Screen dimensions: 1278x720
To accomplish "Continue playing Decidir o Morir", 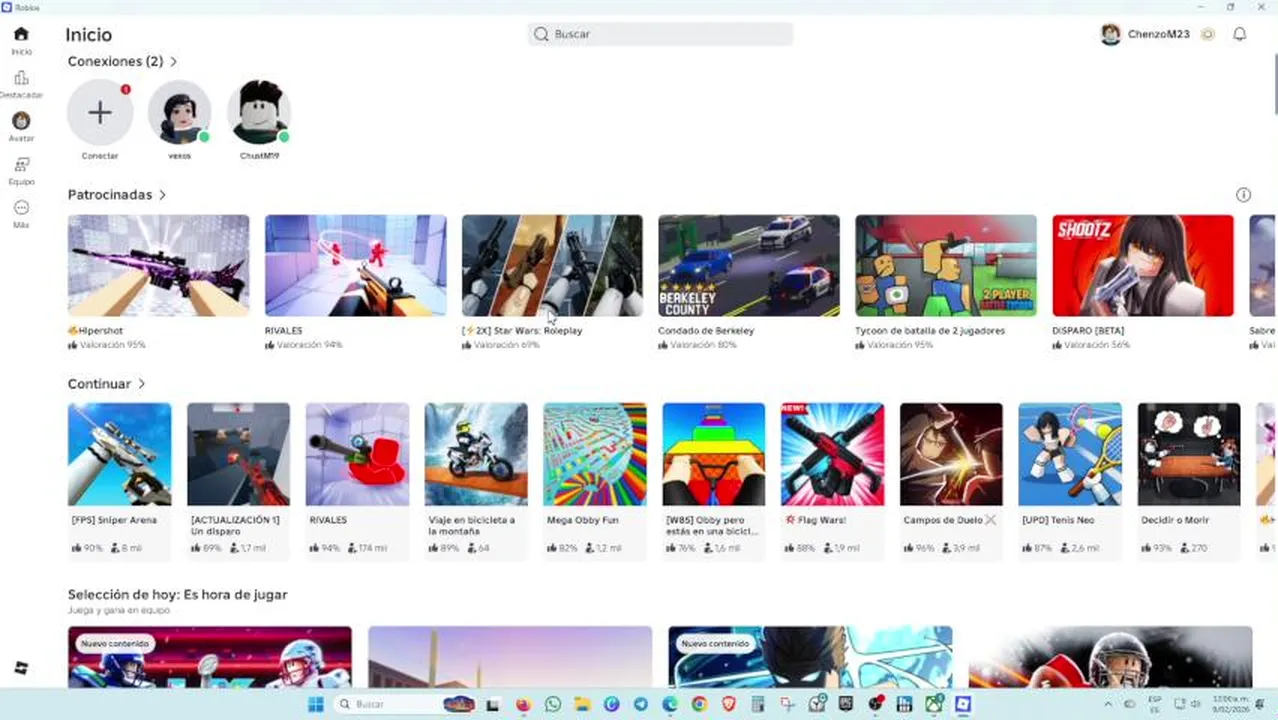I will [1189, 454].
